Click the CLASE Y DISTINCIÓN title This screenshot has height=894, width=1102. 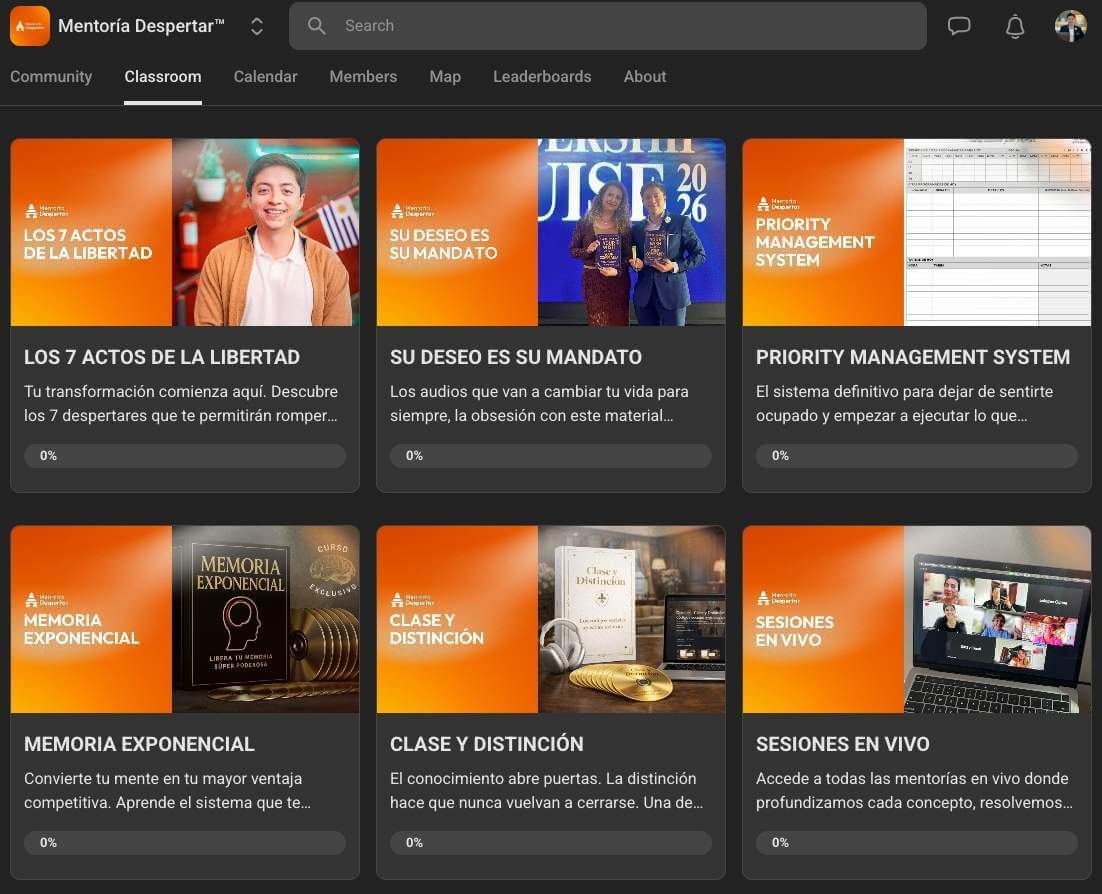[486, 744]
